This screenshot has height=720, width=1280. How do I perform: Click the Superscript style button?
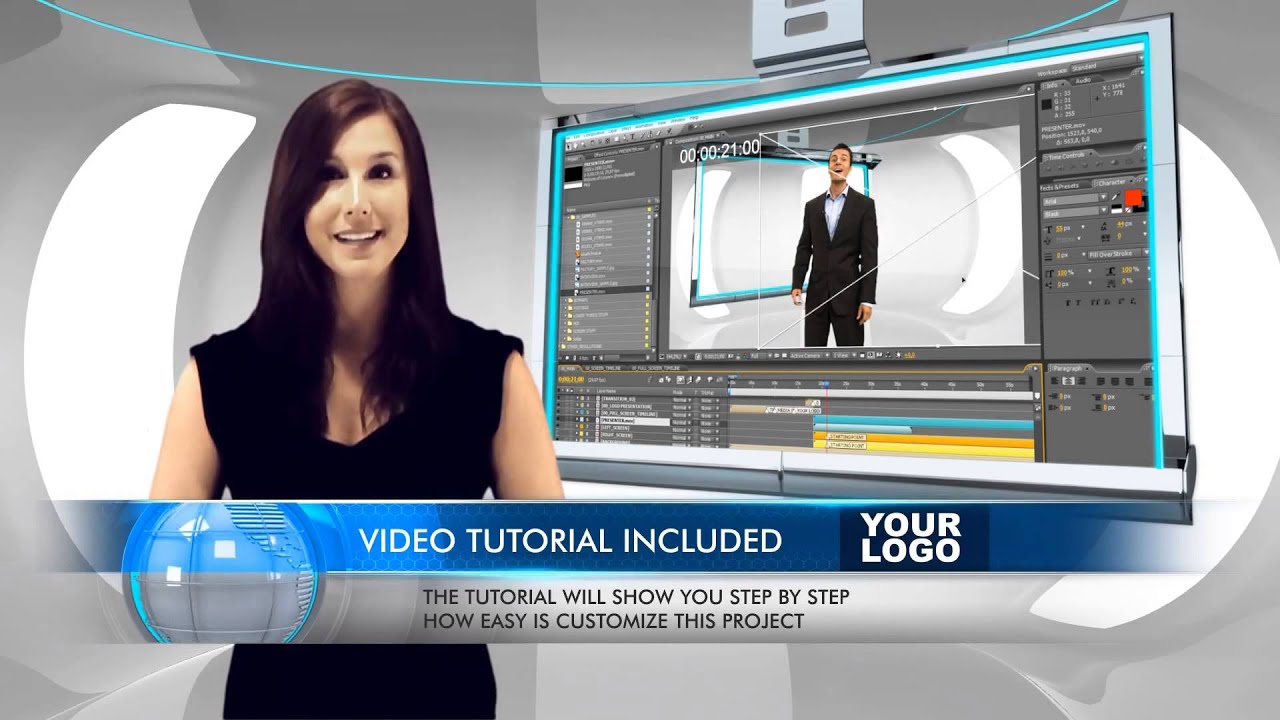(x=1121, y=303)
